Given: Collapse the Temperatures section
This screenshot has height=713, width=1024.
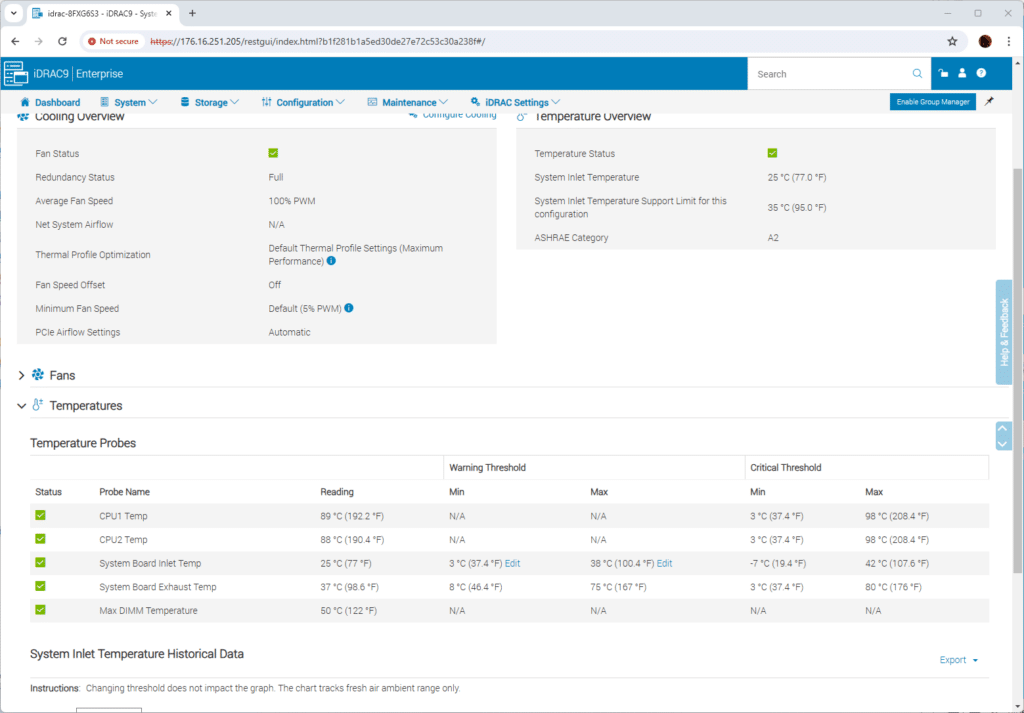Looking at the screenshot, I should pos(22,406).
